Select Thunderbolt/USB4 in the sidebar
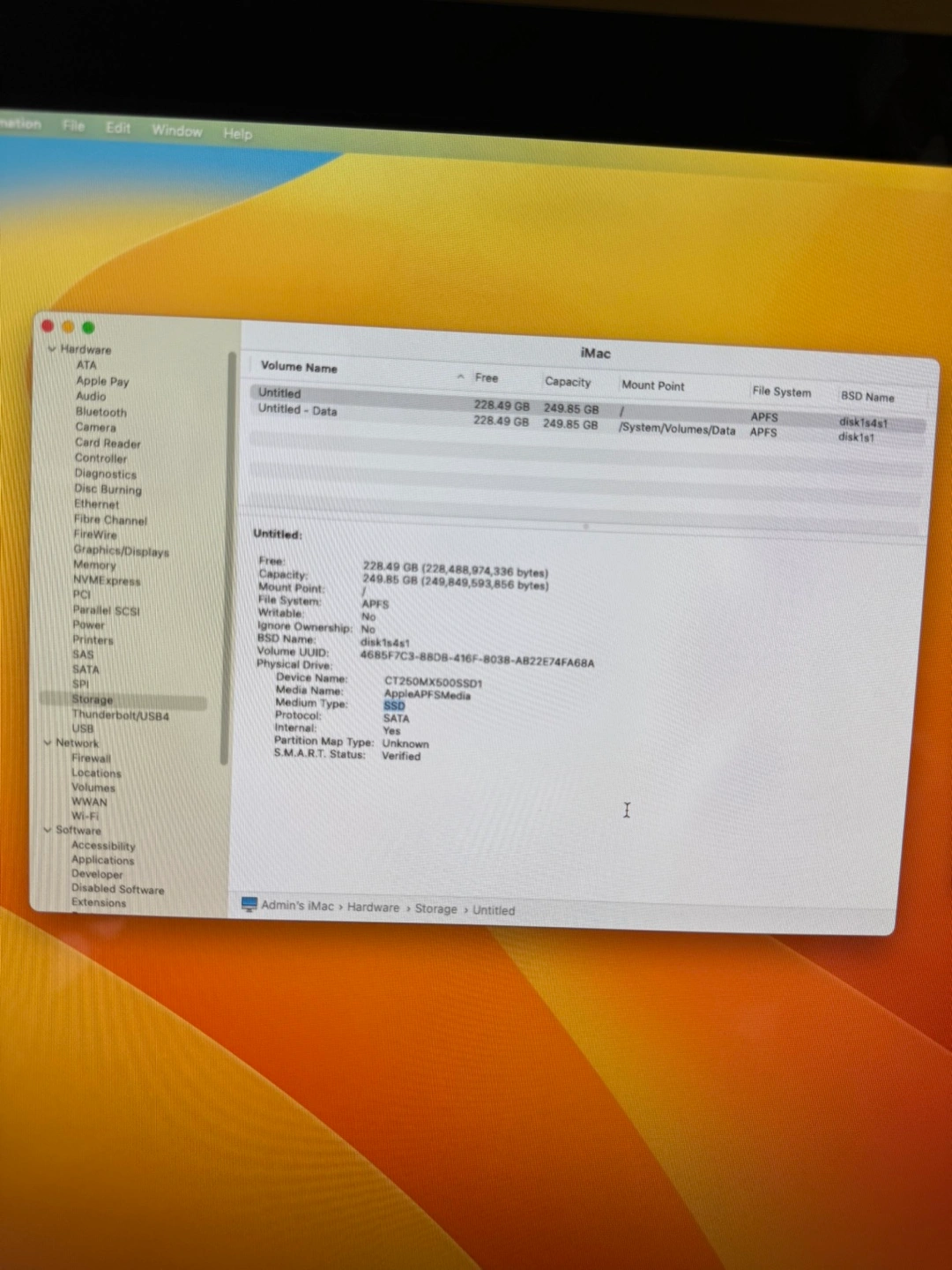This screenshot has height=1270, width=952. (120, 714)
